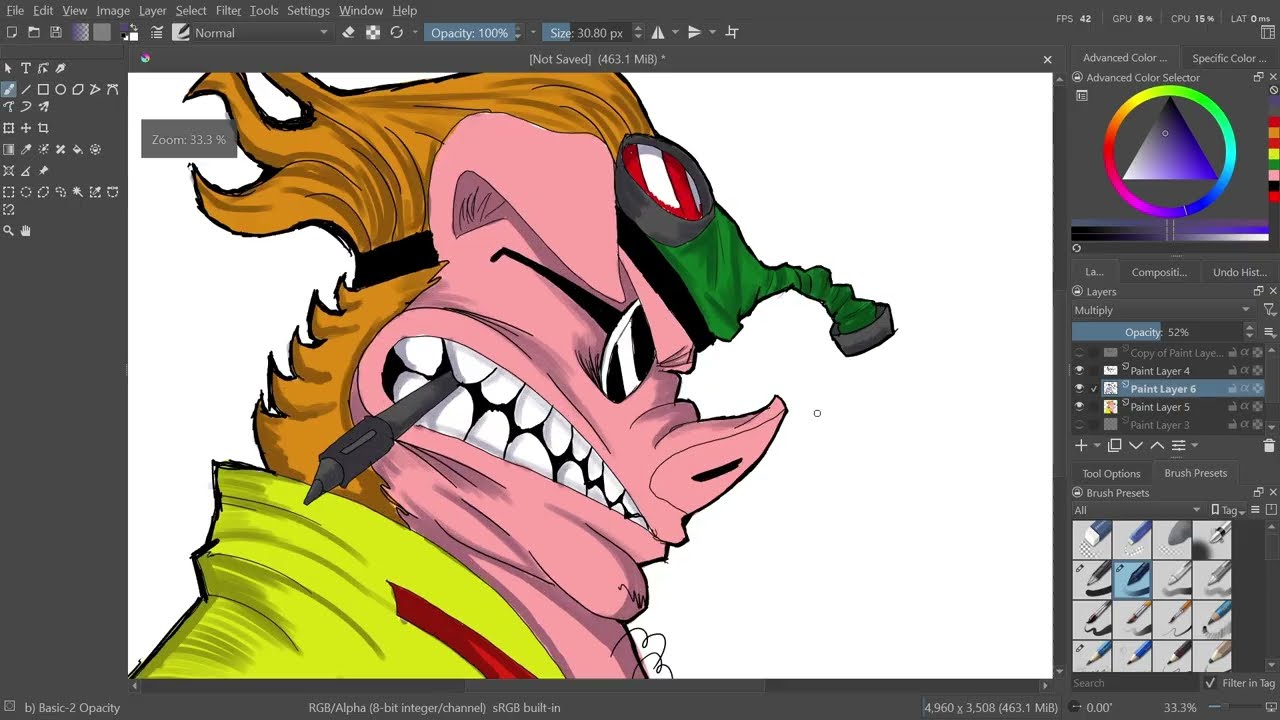Open add layer type dropdown arrow
The width and height of the screenshot is (1280, 720).
pyautogui.click(x=1097, y=446)
